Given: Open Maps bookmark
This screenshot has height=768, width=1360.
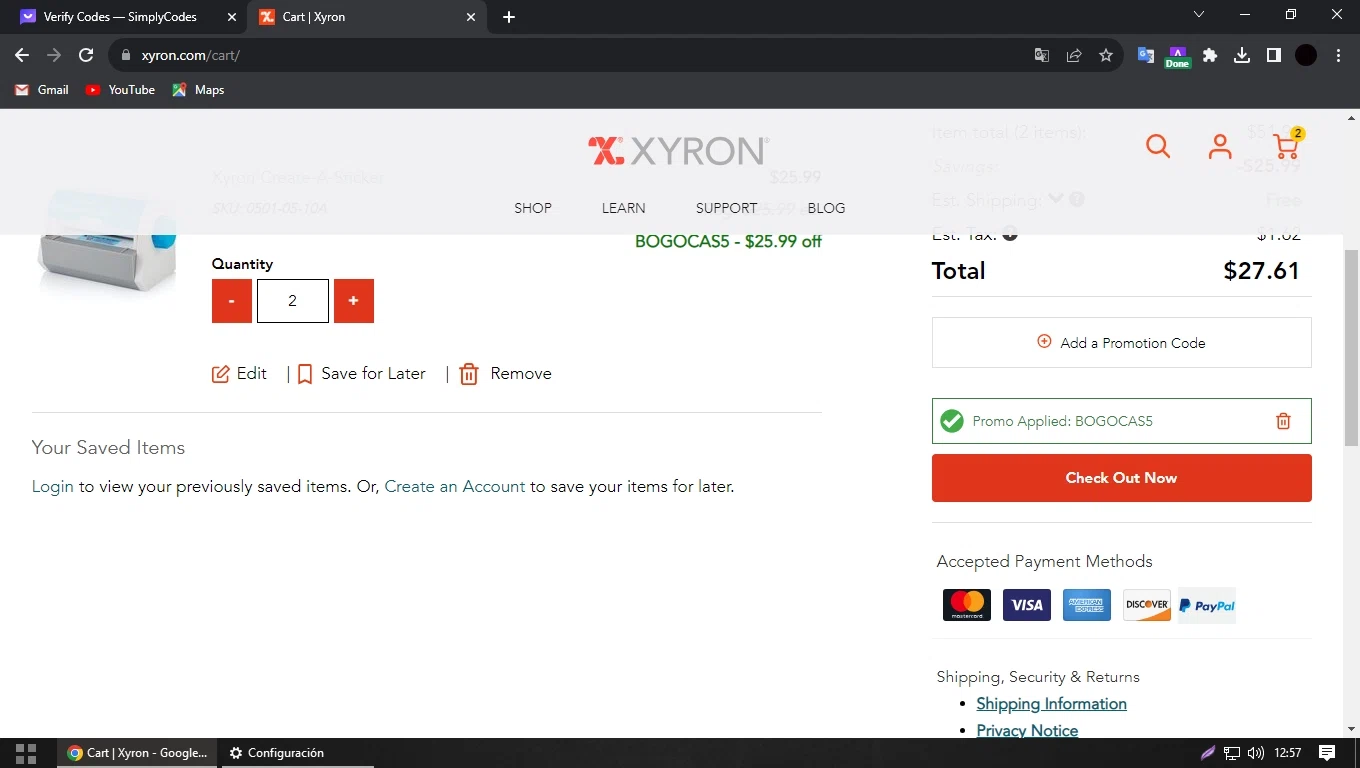Looking at the screenshot, I should tap(198, 90).
